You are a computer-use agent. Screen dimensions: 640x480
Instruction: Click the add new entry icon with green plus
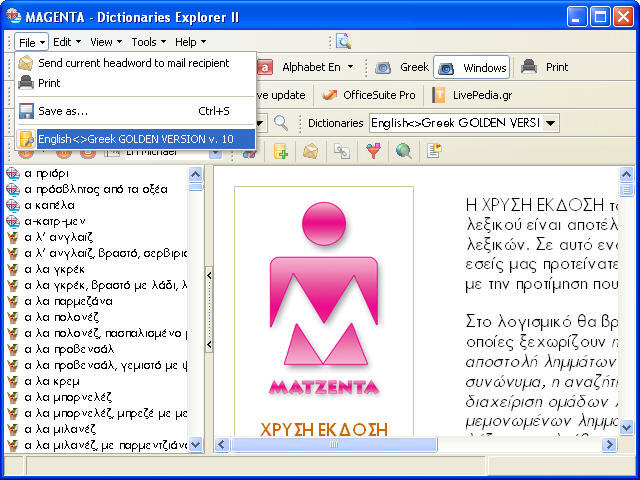[x=280, y=151]
